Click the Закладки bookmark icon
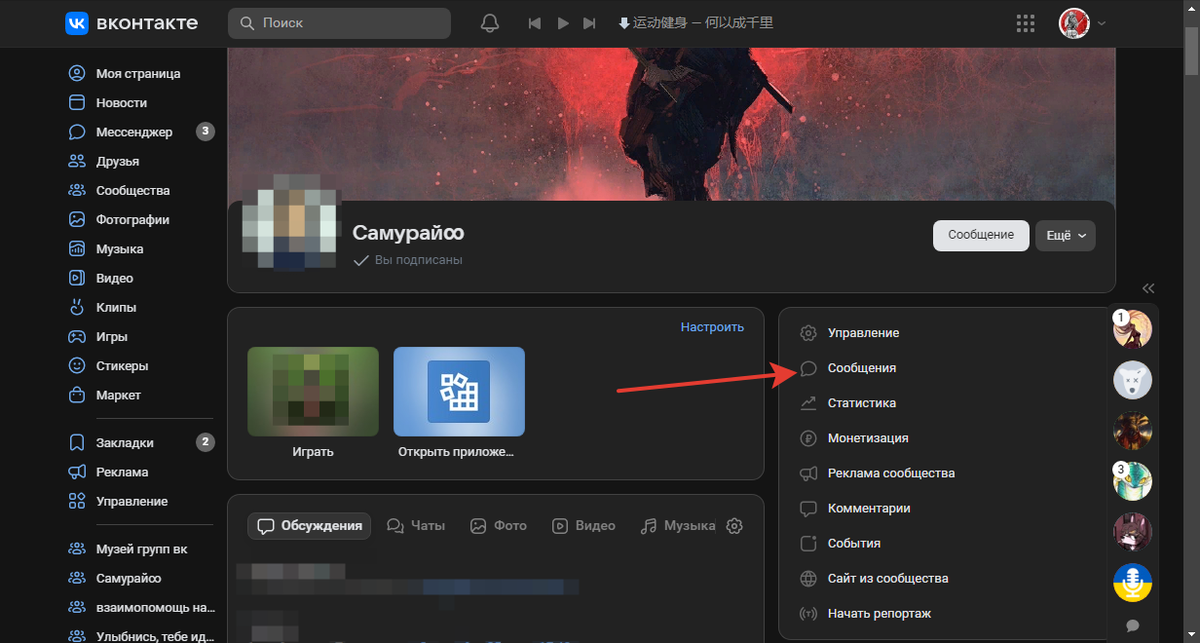1200x643 pixels. coord(77,442)
